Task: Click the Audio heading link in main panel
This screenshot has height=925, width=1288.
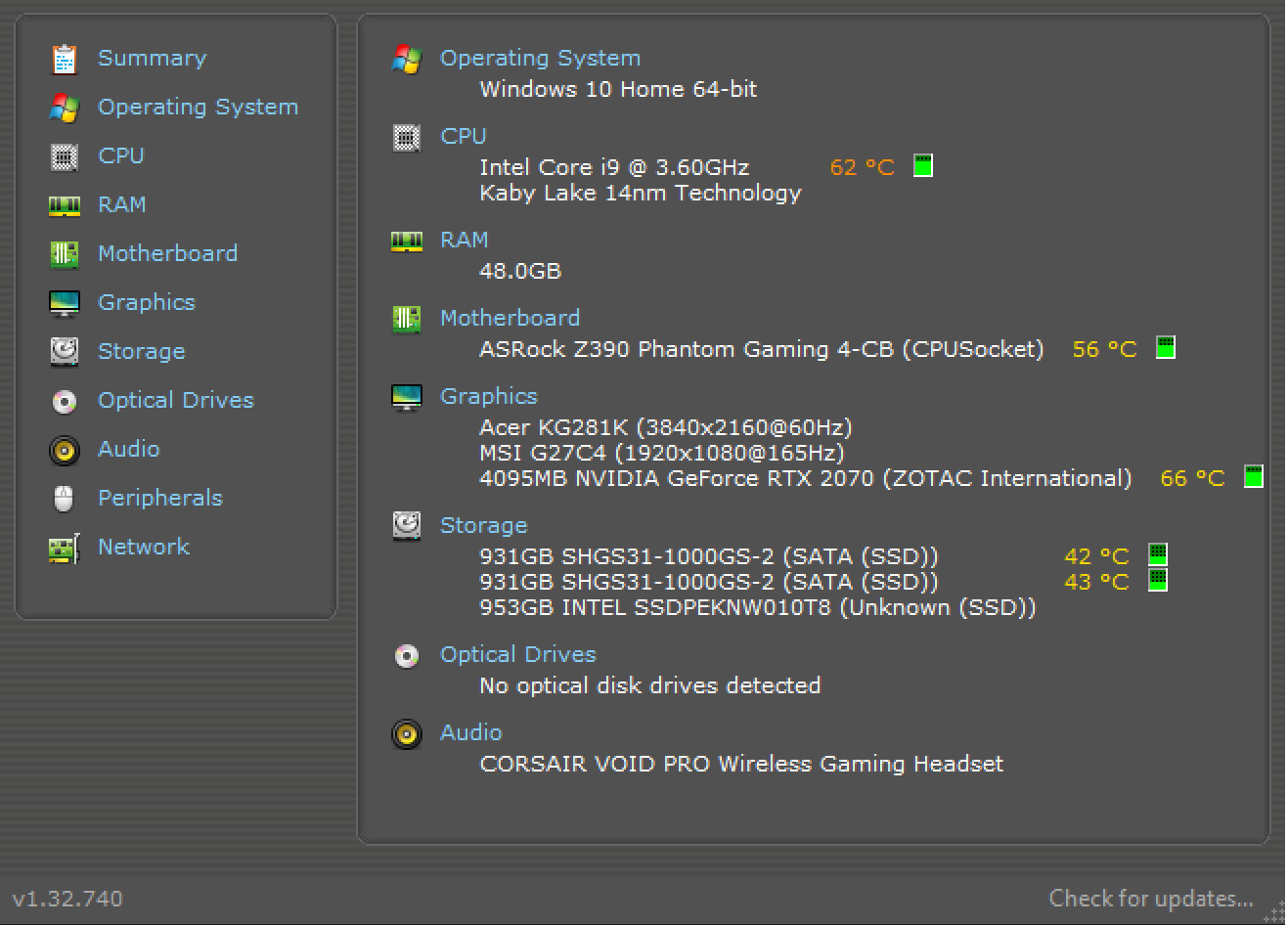Action: tap(471, 733)
